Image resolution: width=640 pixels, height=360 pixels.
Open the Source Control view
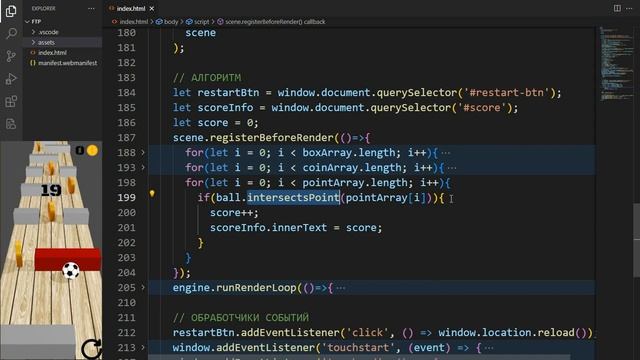point(11,56)
